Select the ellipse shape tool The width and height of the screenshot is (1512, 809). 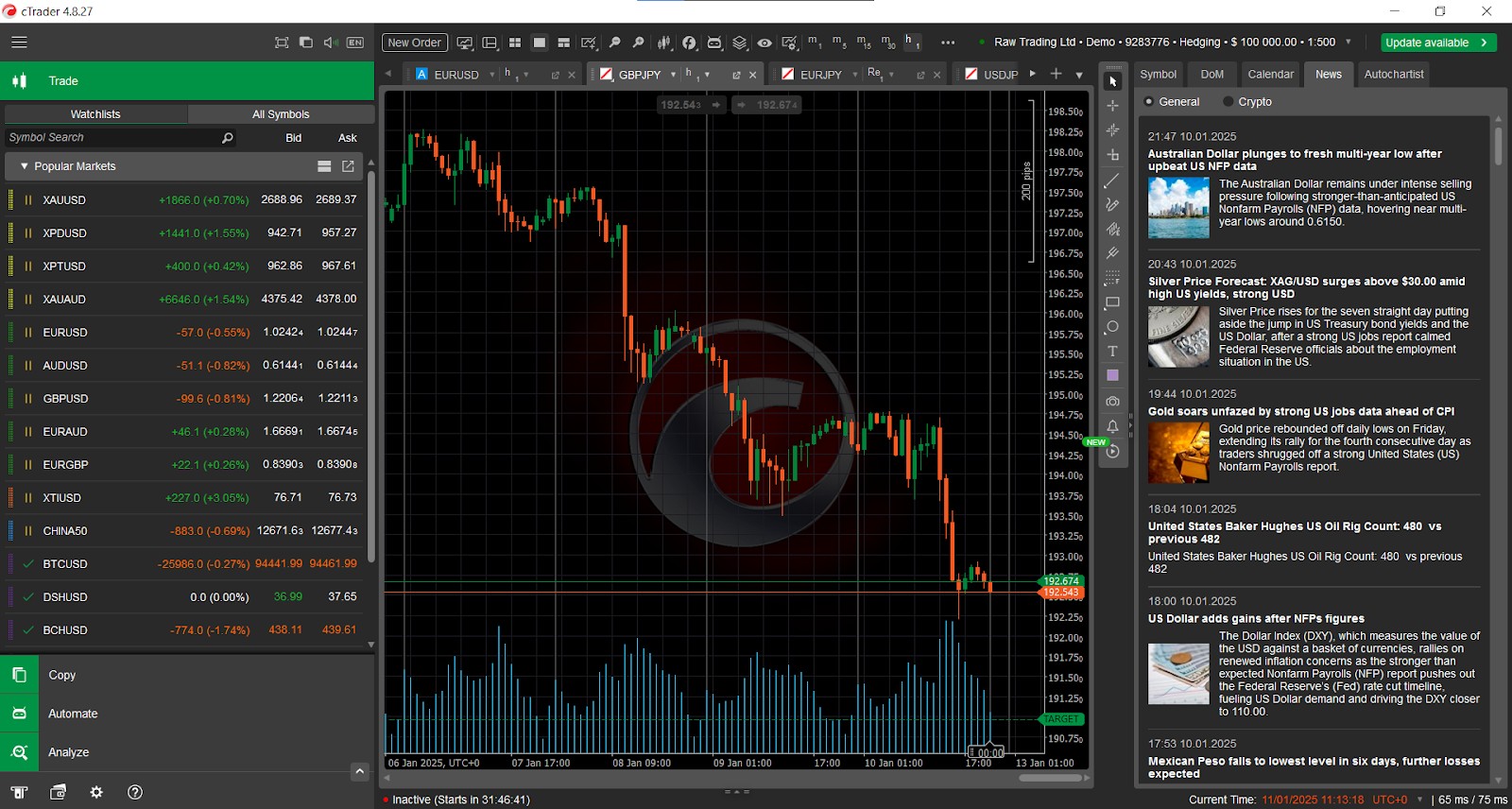point(1112,327)
